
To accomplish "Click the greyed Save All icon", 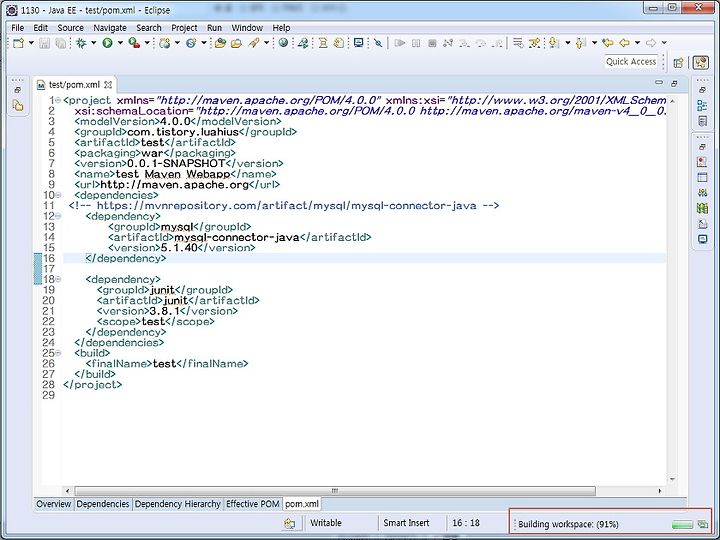I will click(60, 43).
